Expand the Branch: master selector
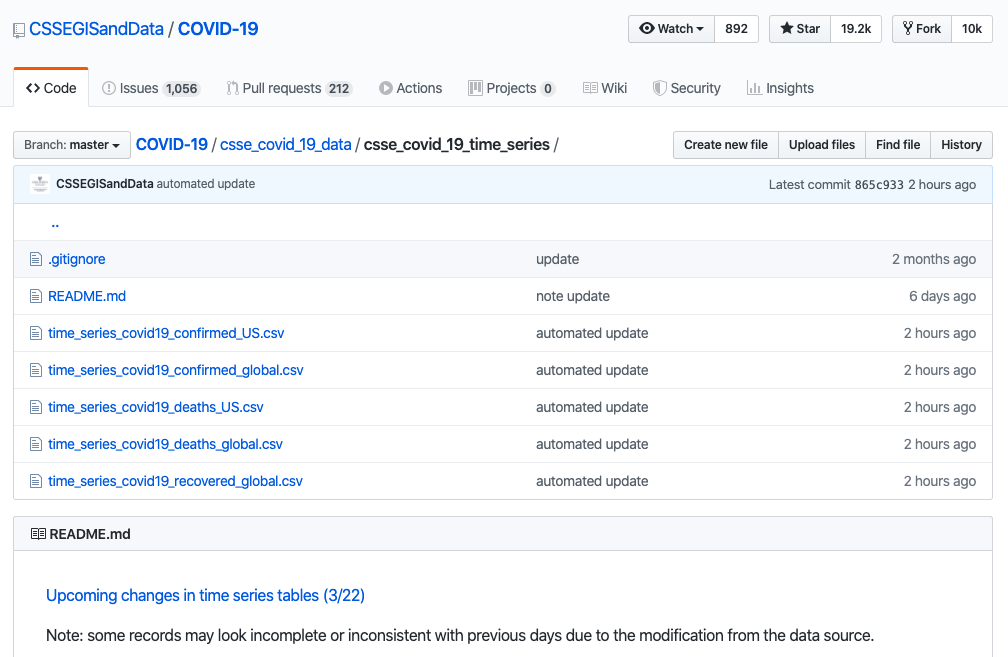This screenshot has height=657, width=1008. [x=72, y=145]
